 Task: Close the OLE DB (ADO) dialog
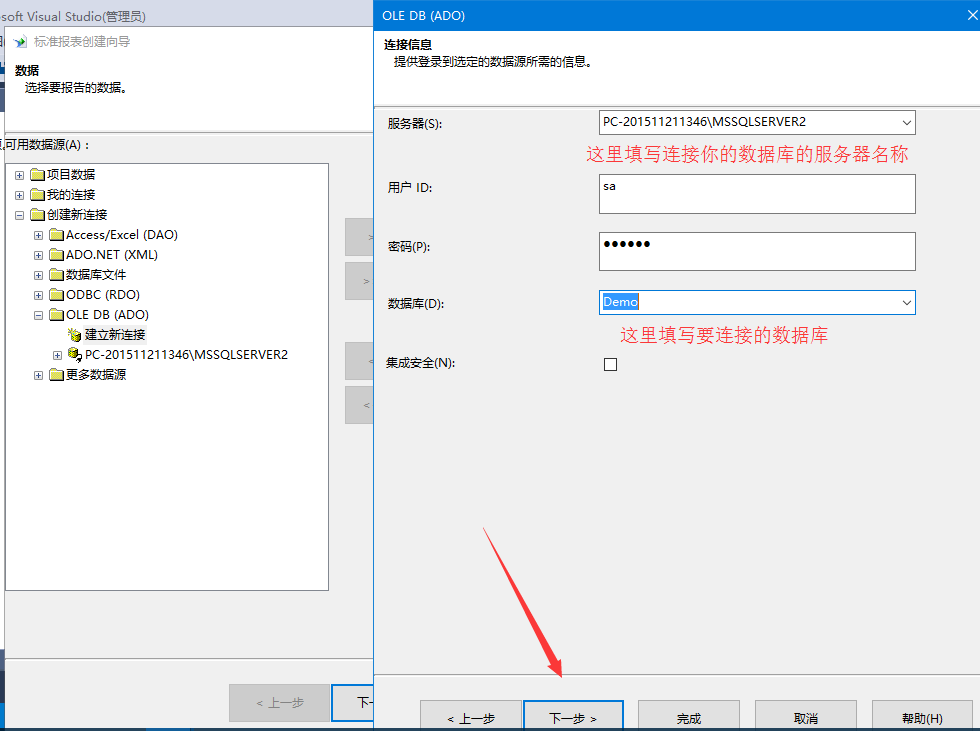point(972,16)
